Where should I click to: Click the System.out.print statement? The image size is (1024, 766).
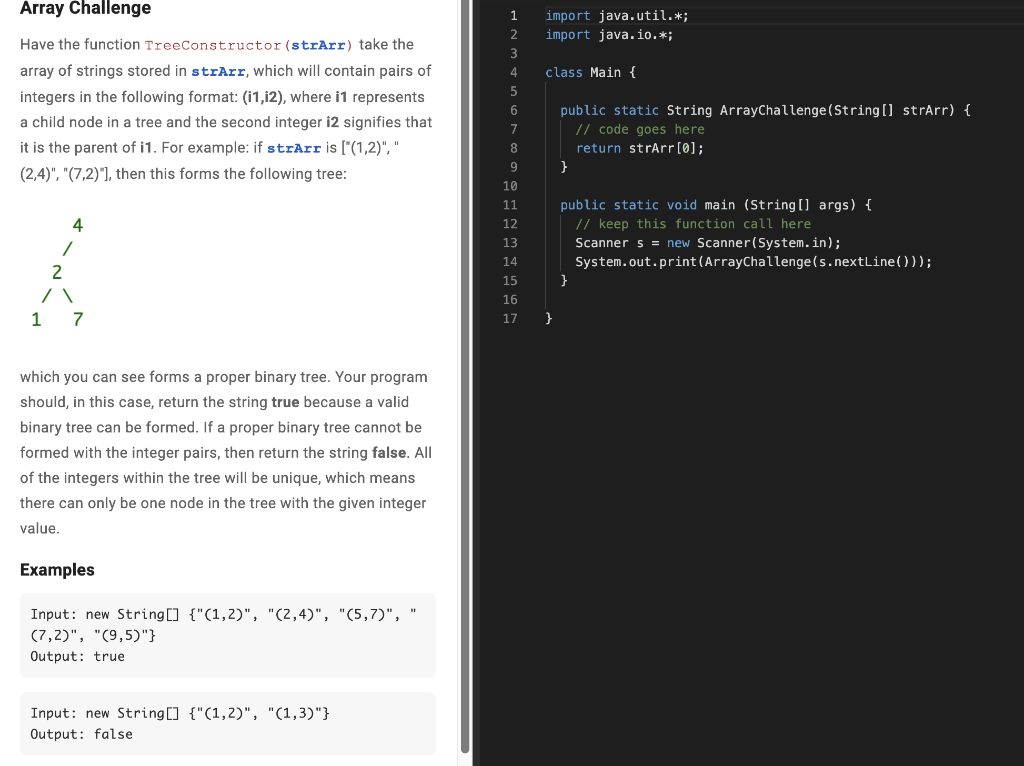pyautogui.click(x=754, y=261)
